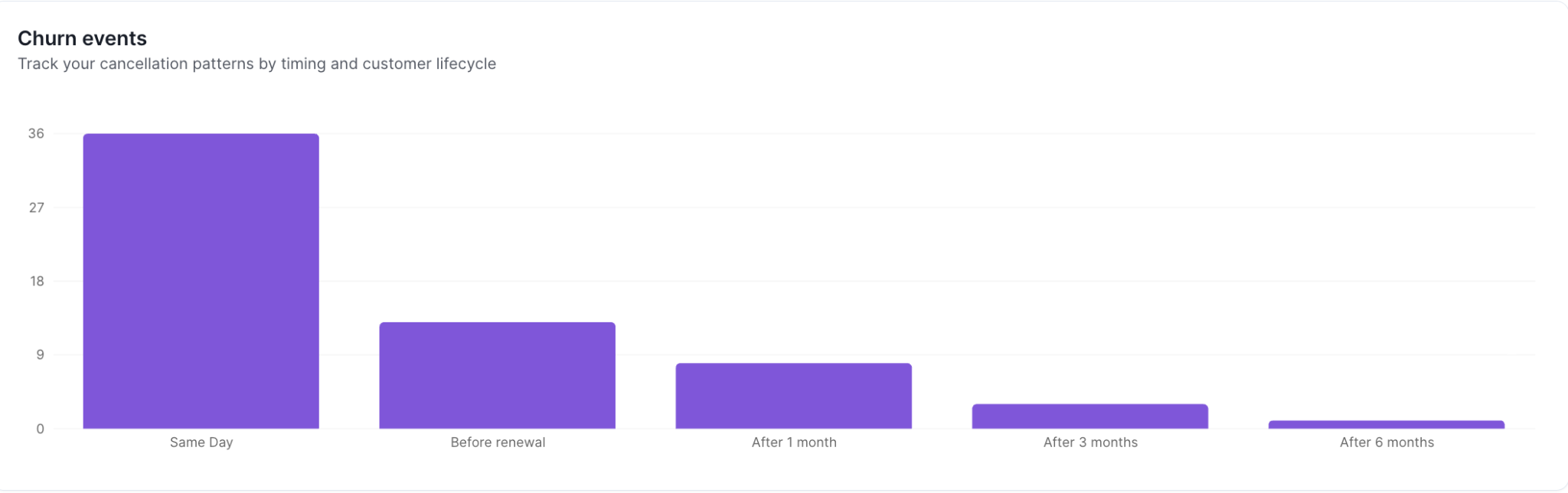Click the Same Day churn bar

(x=201, y=281)
